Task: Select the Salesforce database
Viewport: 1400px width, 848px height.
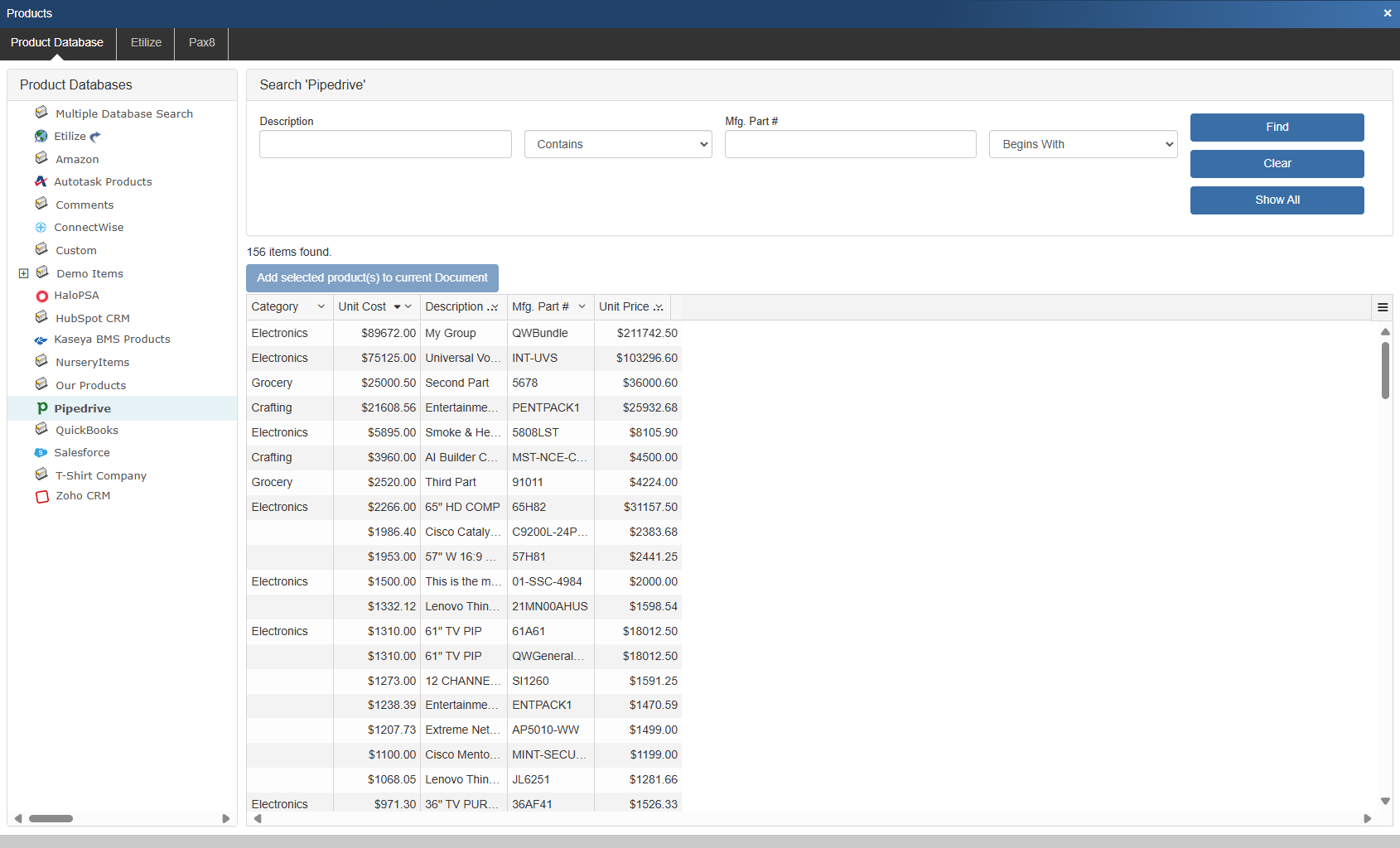Action: pos(81,453)
